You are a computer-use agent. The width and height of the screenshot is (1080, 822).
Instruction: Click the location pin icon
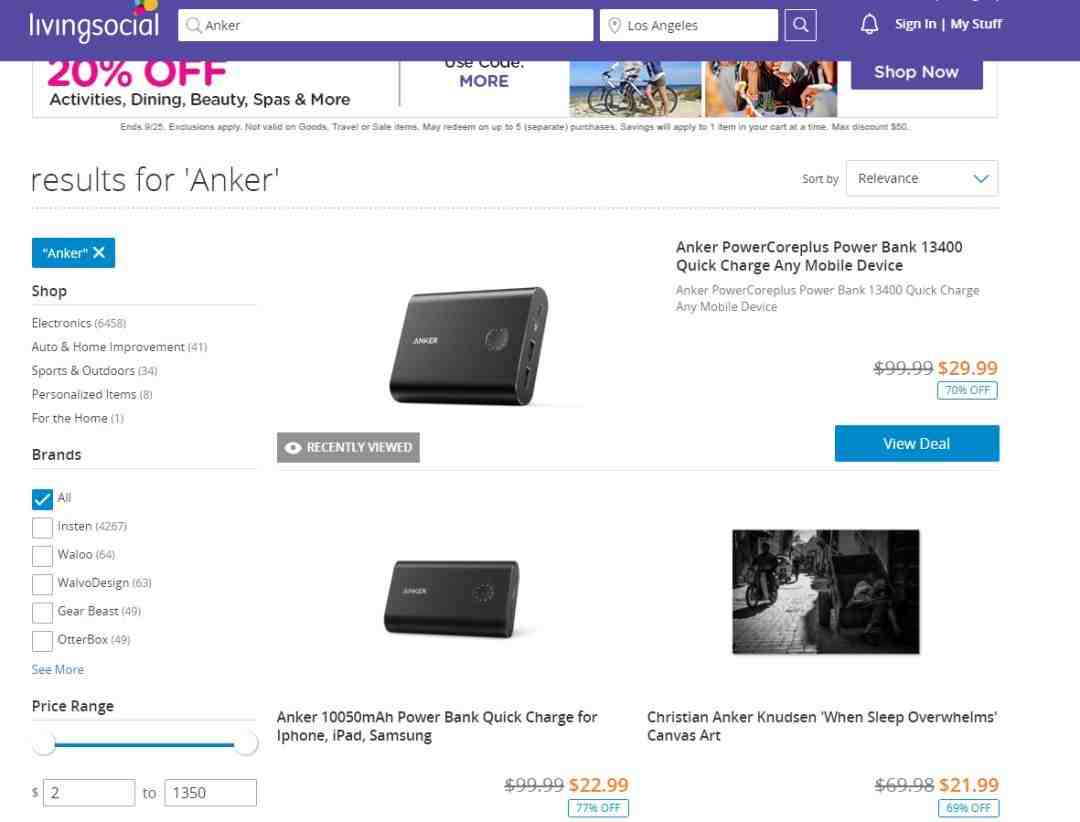[614, 25]
